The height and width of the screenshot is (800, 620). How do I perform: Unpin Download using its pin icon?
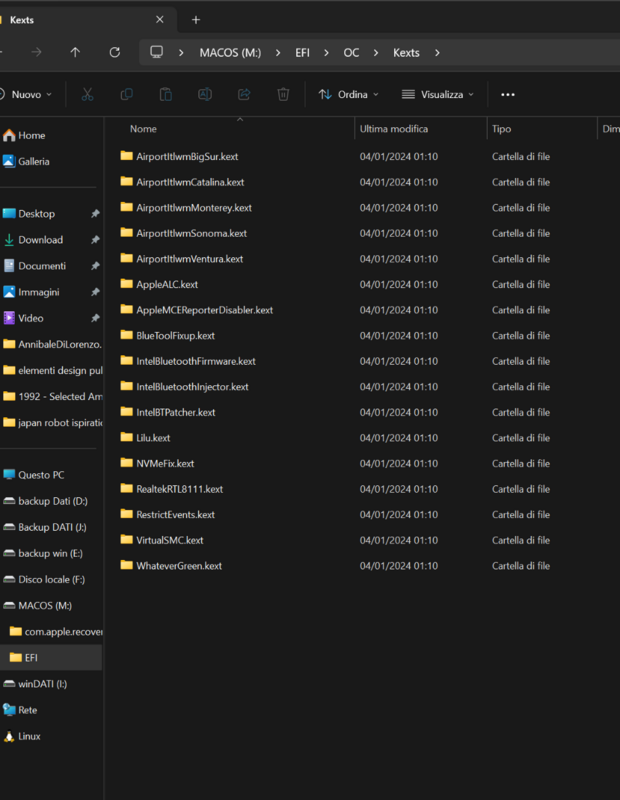tap(95, 240)
